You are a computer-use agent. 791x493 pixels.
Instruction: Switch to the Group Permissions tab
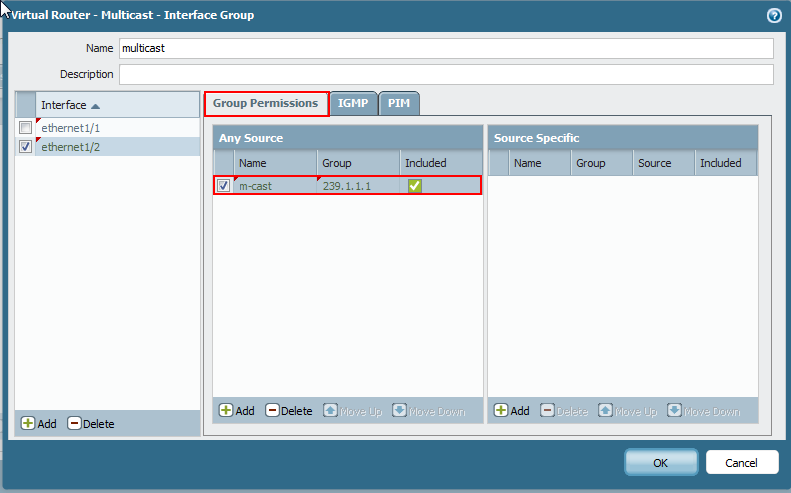click(266, 103)
